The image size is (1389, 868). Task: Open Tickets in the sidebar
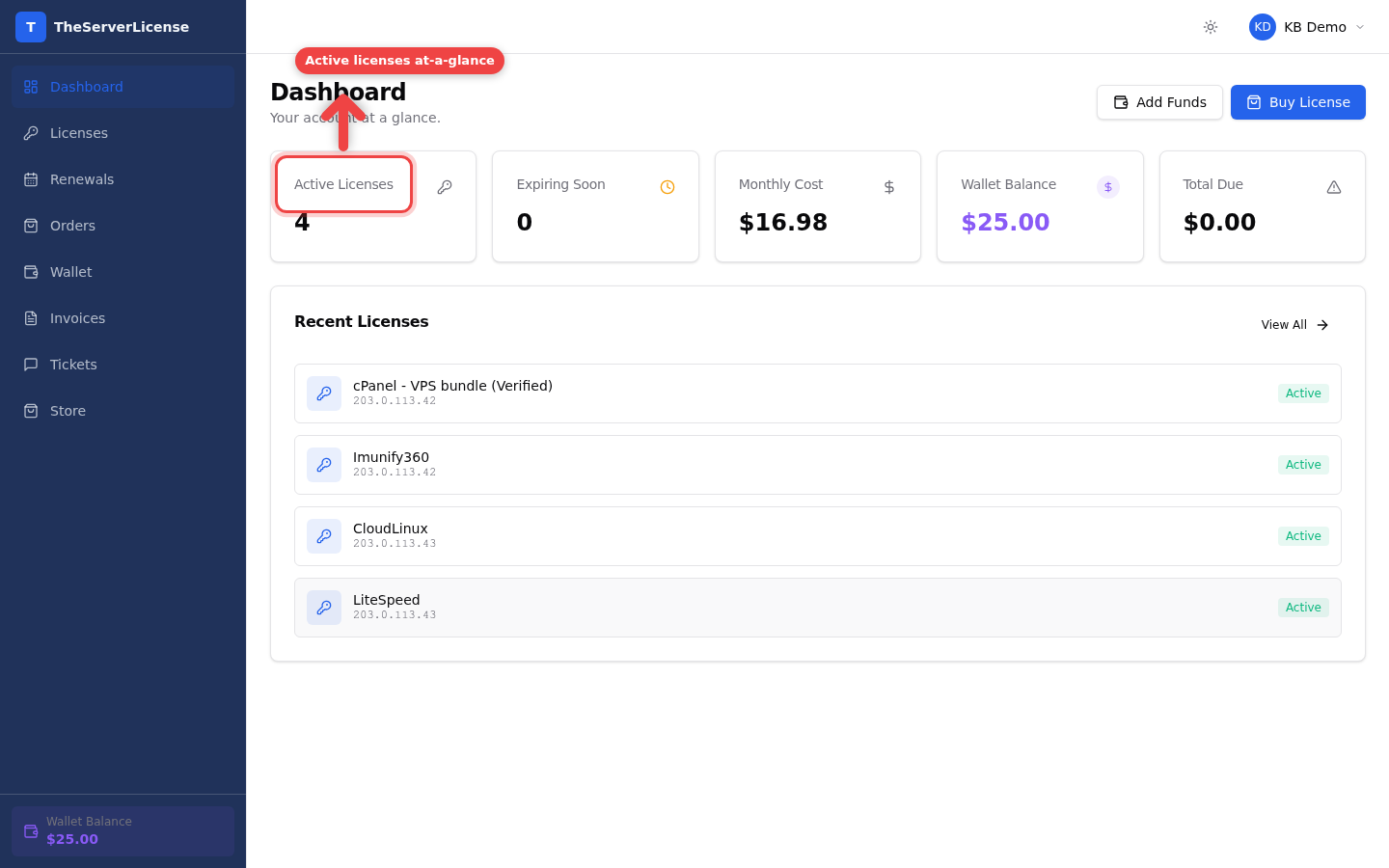[x=123, y=365]
